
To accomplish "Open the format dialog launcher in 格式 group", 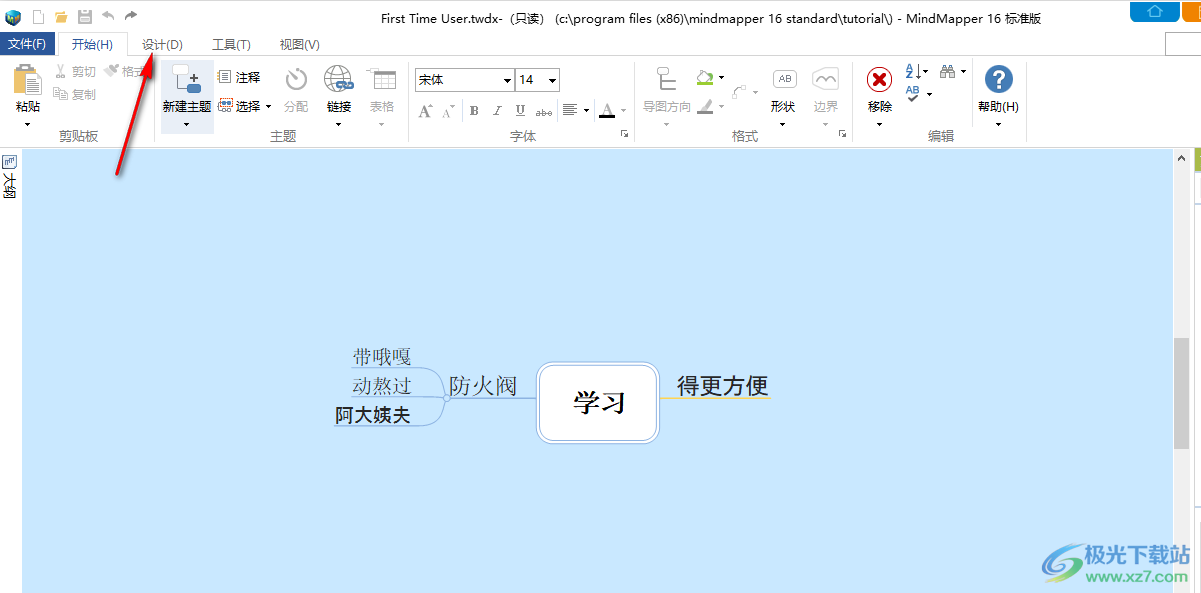I will [845, 134].
